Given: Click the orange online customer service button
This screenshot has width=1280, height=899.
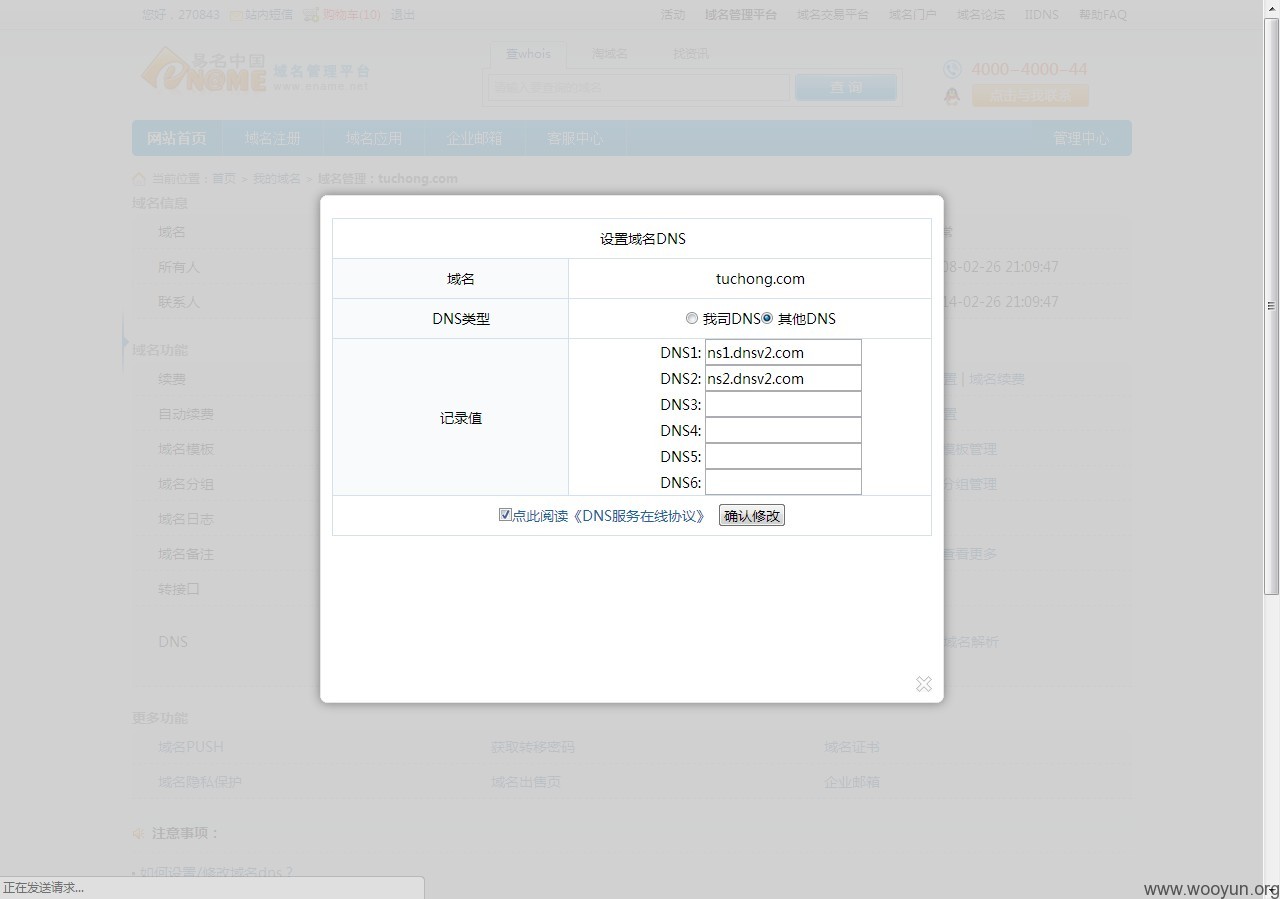Looking at the screenshot, I should [x=1030, y=96].
